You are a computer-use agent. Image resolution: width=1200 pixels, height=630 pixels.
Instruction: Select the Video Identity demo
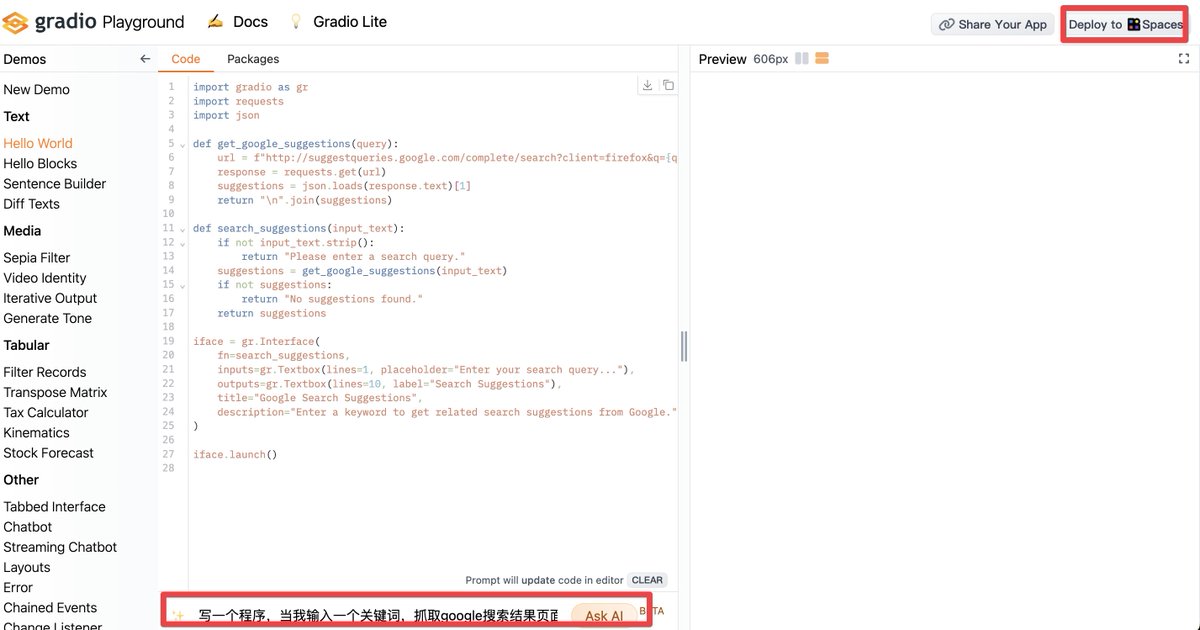pyautogui.click(x=45, y=277)
